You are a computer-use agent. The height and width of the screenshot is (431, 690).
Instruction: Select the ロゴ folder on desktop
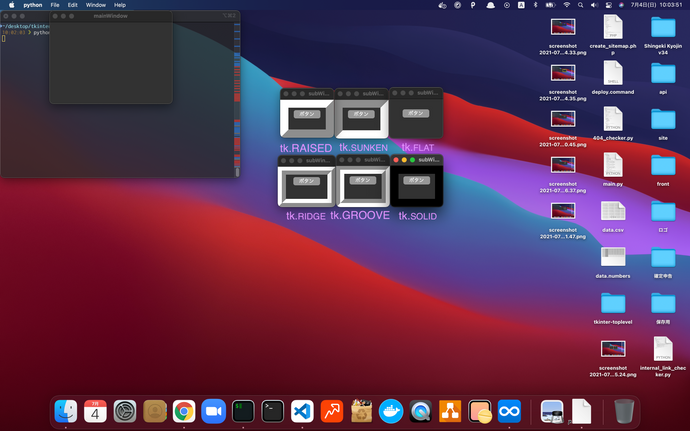click(x=663, y=216)
